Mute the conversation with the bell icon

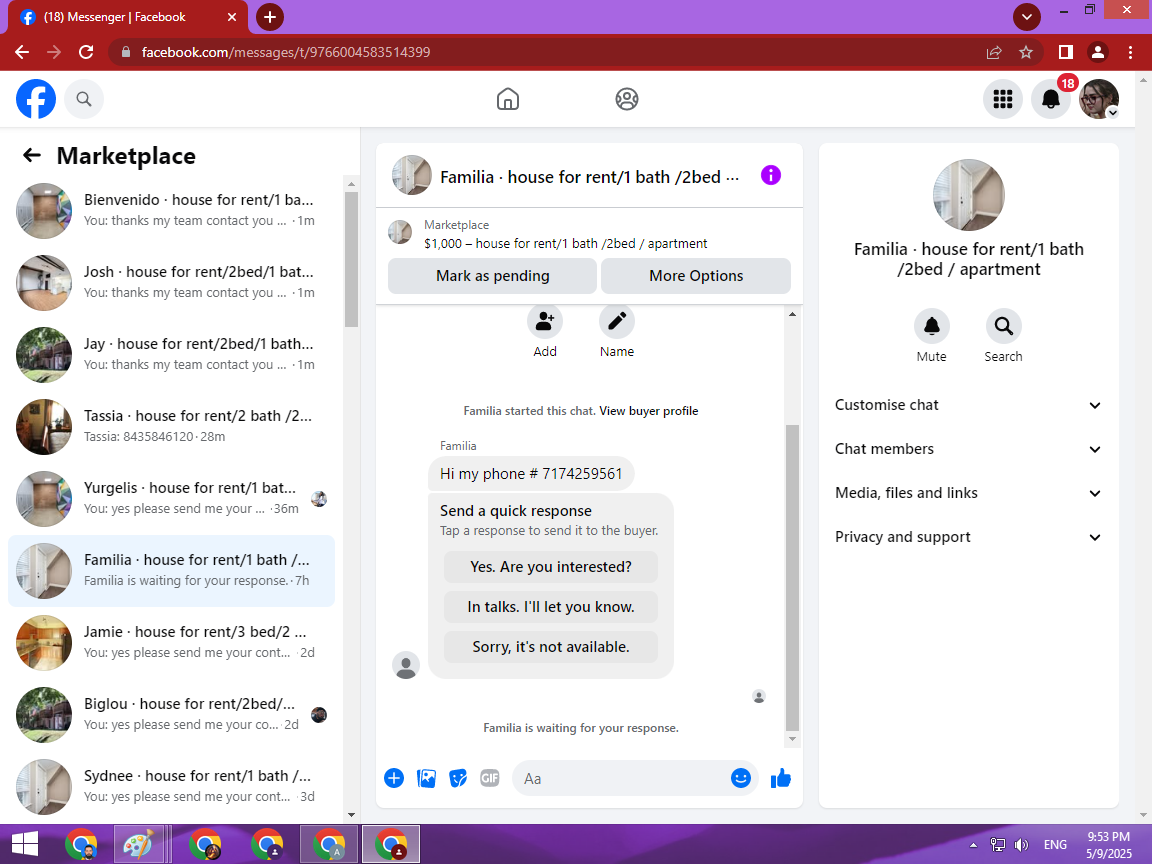(x=932, y=326)
